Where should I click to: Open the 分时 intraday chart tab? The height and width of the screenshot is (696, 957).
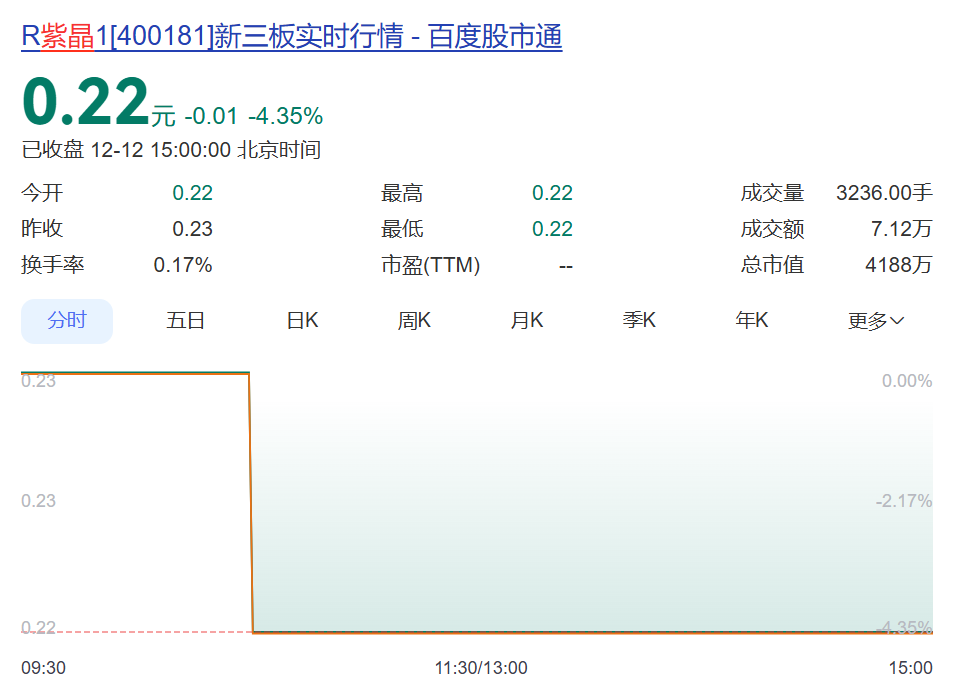[x=66, y=320]
